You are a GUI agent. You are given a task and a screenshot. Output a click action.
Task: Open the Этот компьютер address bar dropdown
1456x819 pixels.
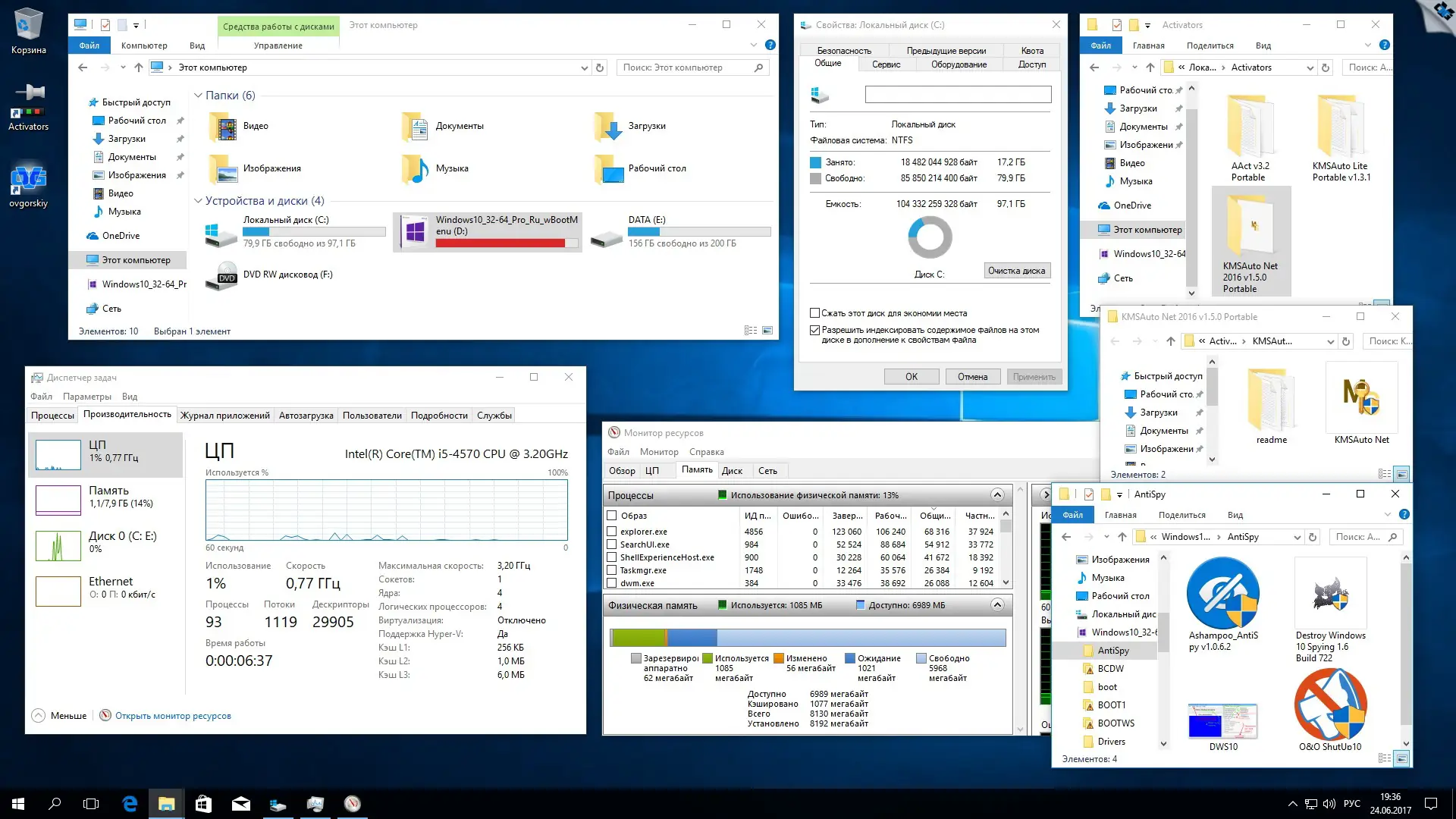(x=584, y=67)
